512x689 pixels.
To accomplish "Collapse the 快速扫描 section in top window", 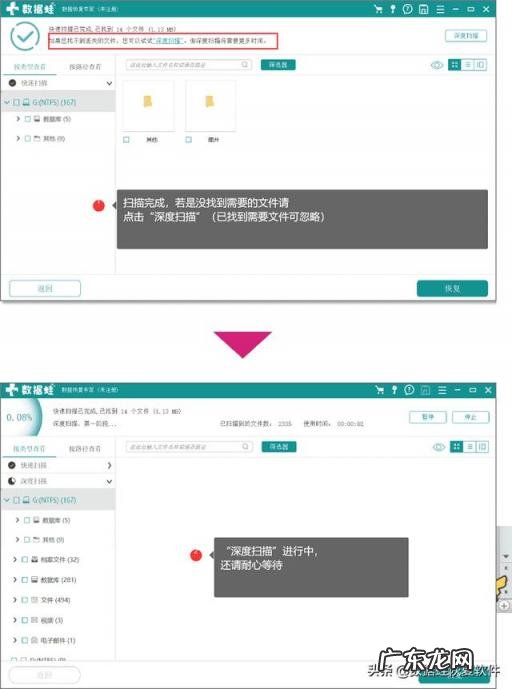I will pyautogui.click(x=109, y=83).
